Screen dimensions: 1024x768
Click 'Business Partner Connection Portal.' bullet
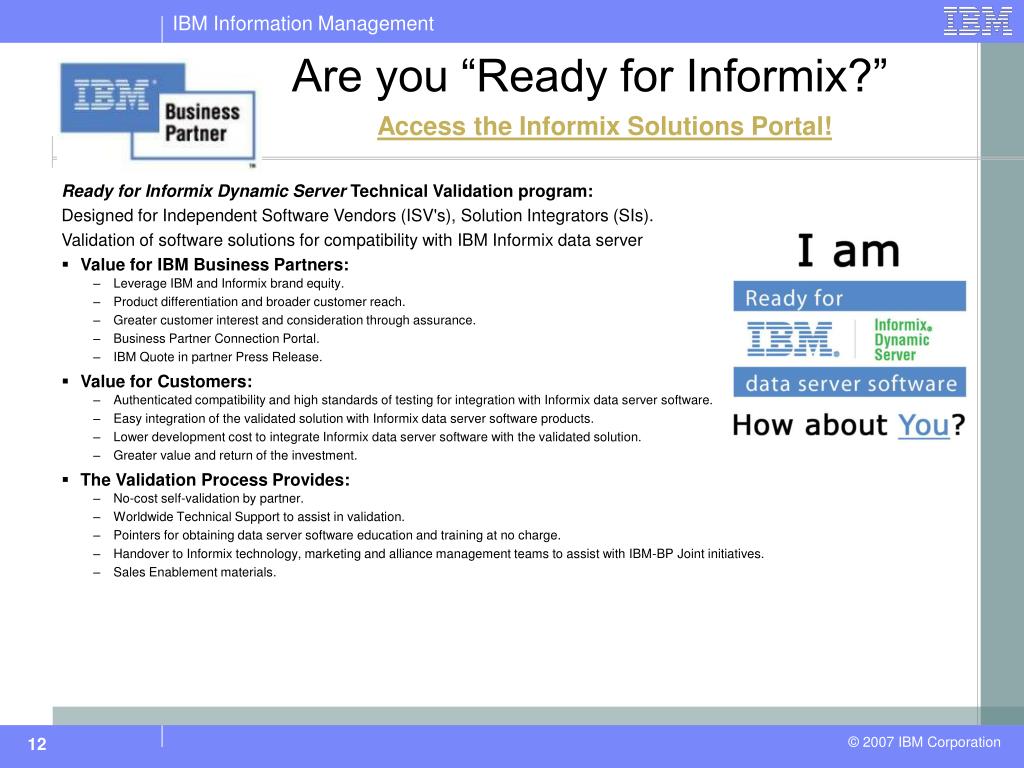point(216,338)
